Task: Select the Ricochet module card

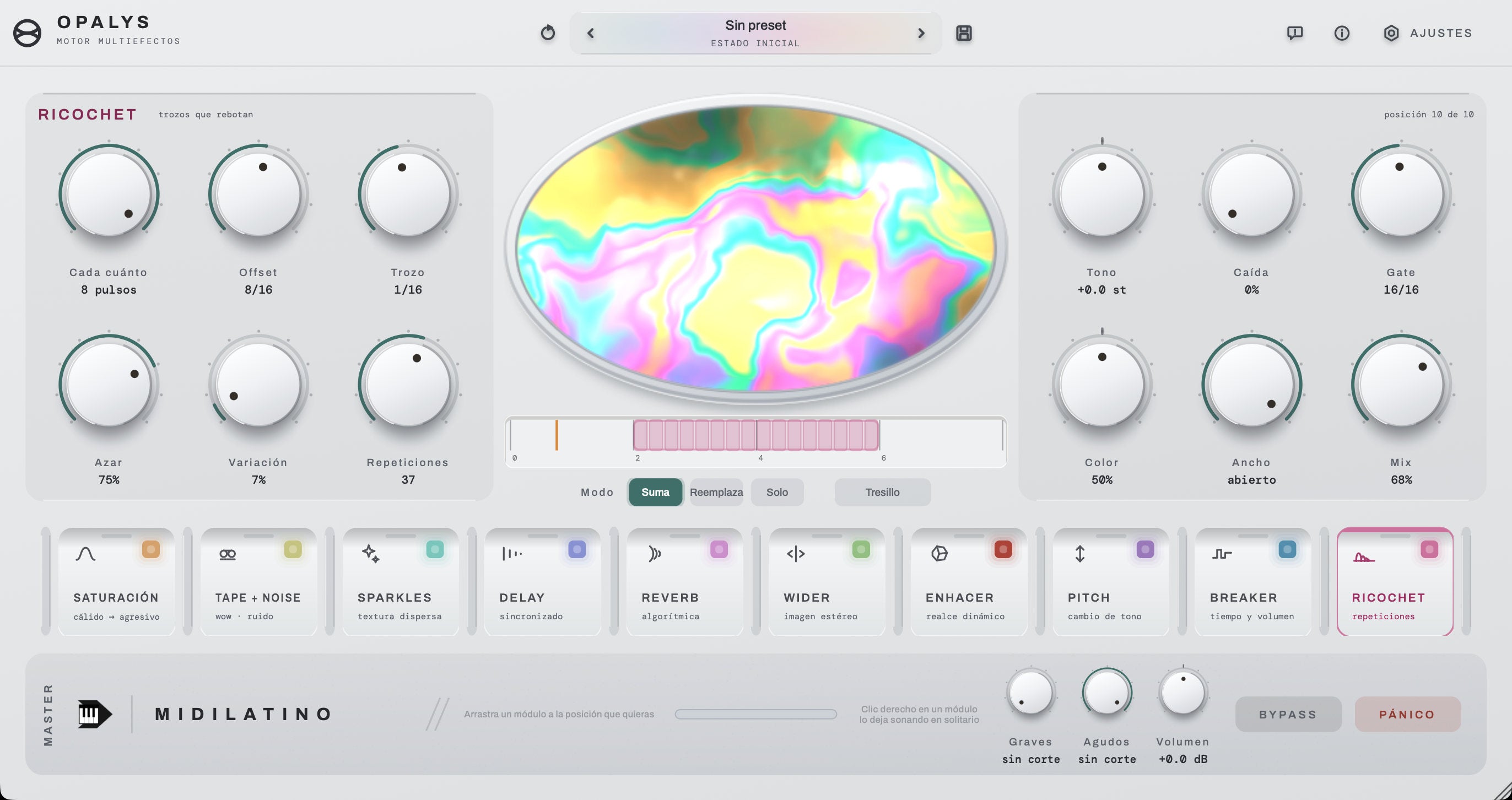Action: click(1395, 581)
